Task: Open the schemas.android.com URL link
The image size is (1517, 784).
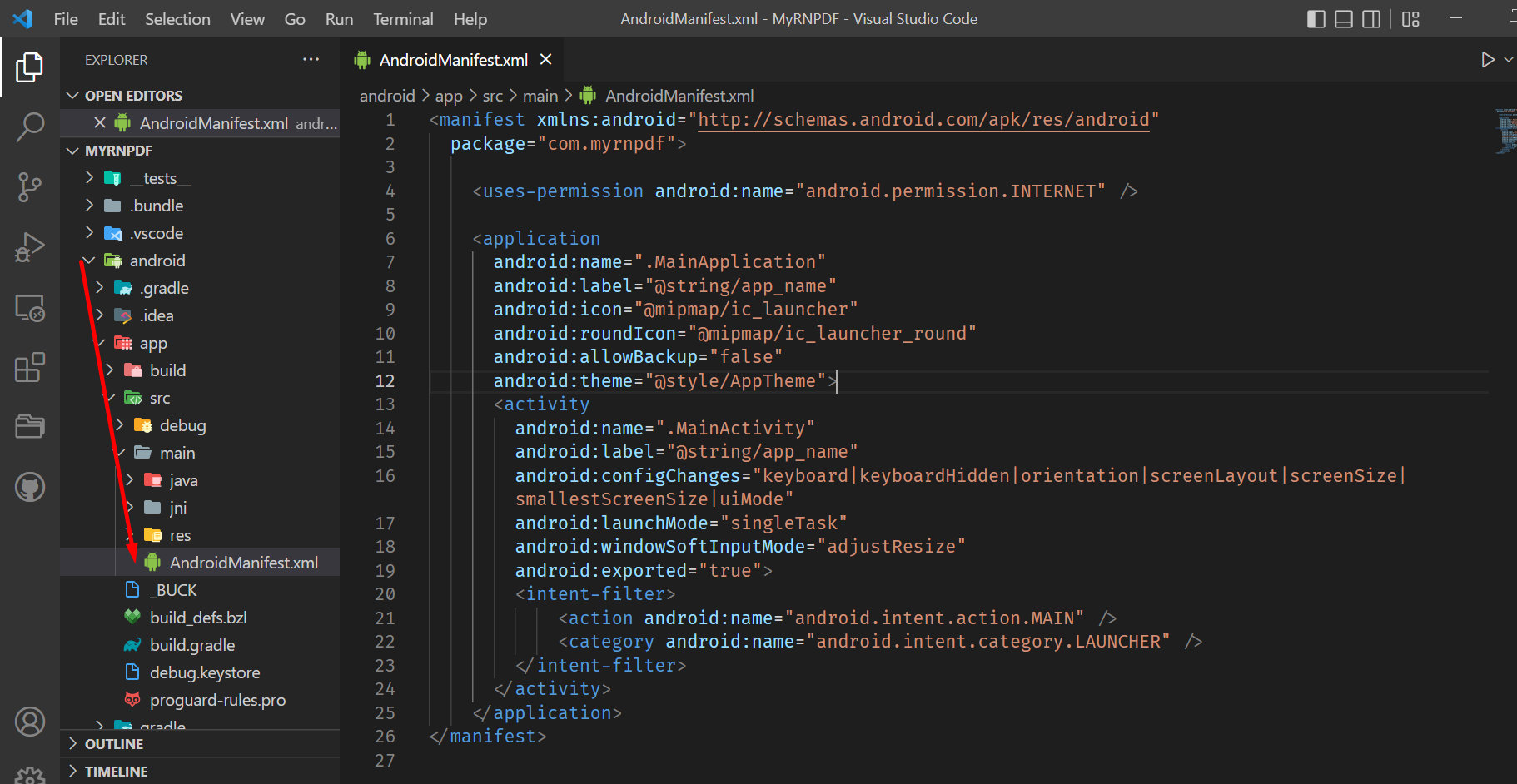Action: (x=923, y=120)
